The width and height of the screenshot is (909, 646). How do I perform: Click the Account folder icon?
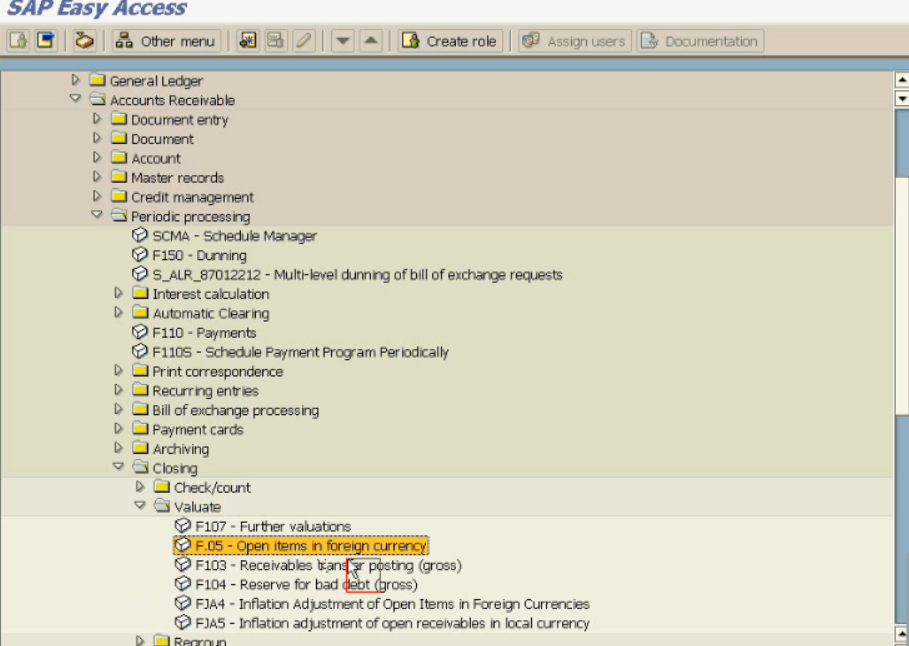[119, 157]
